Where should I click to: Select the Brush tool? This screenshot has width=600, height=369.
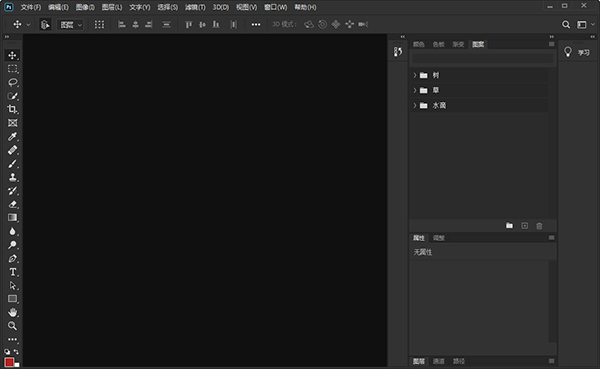click(x=12, y=164)
